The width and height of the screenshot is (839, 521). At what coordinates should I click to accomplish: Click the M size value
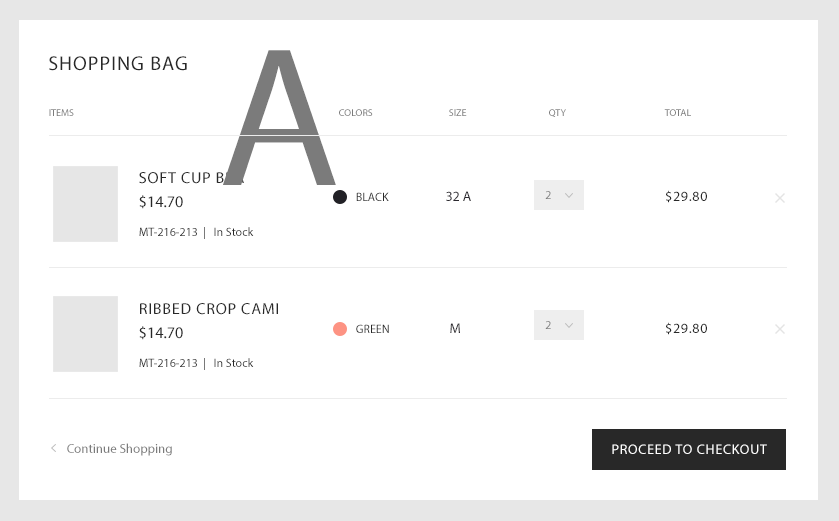click(455, 329)
